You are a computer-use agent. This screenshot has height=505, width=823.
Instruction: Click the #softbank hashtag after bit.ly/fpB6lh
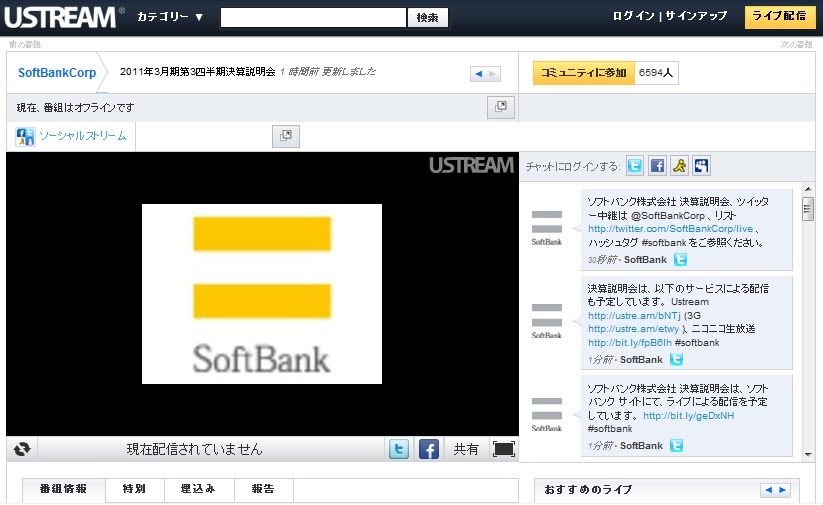click(x=697, y=342)
